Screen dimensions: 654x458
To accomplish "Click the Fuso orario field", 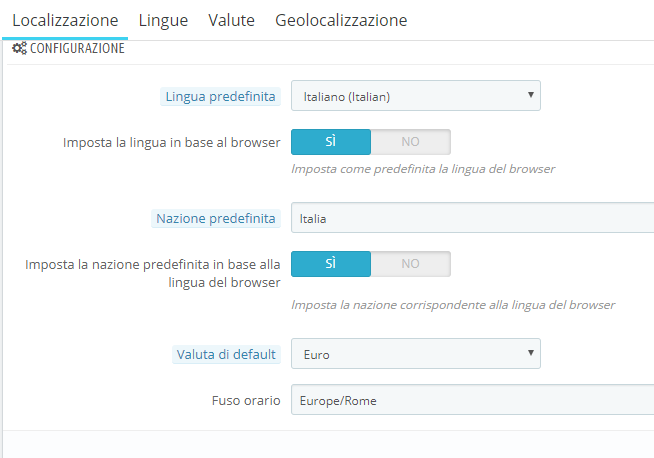I will (x=472, y=401).
